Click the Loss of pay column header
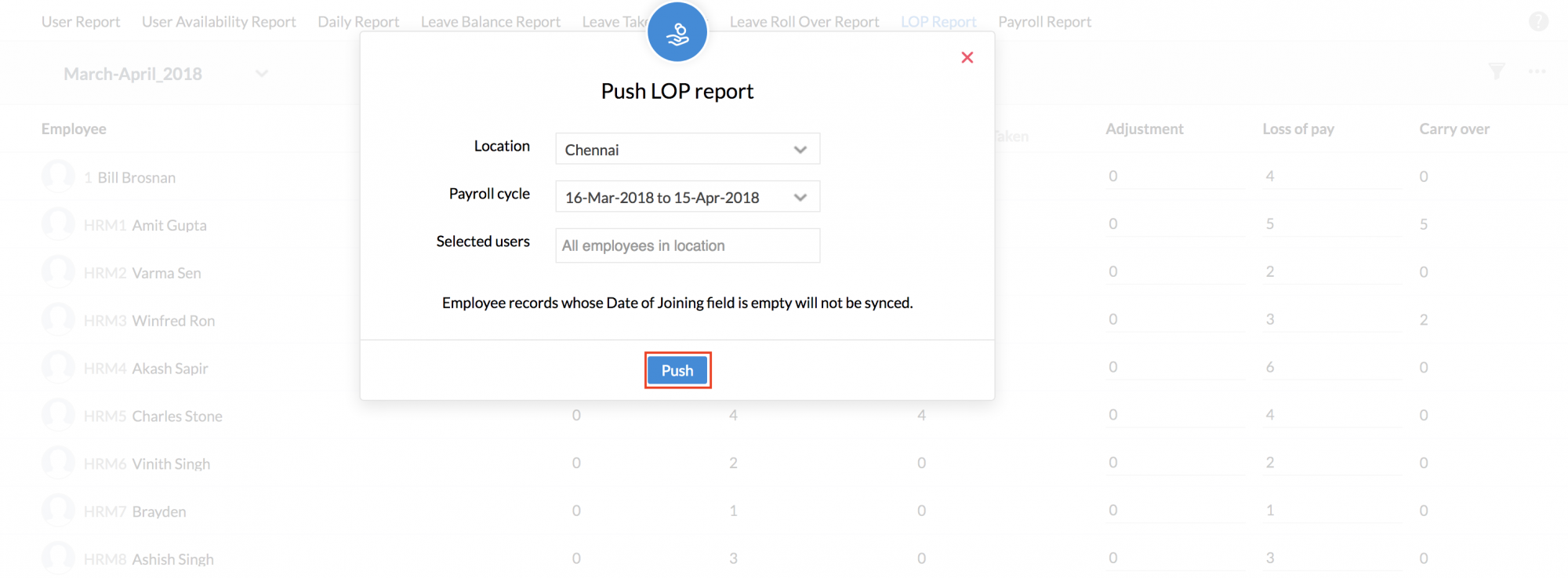This screenshot has height=578, width=1568. (1298, 129)
